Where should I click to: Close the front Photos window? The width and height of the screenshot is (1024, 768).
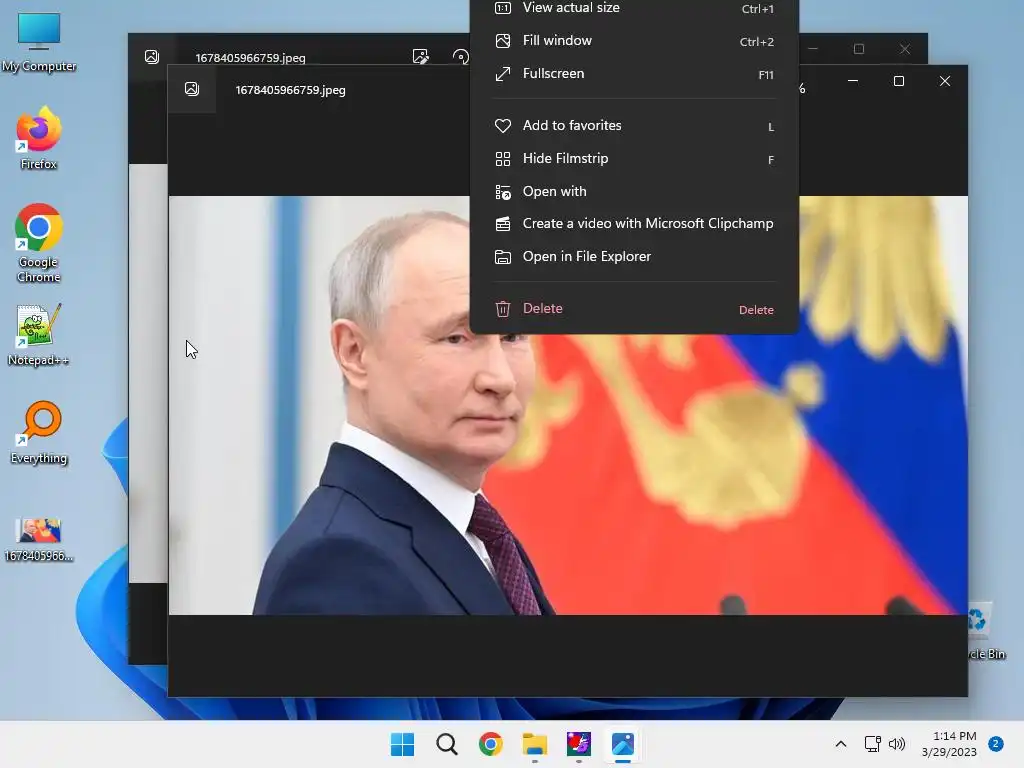click(x=945, y=81)
